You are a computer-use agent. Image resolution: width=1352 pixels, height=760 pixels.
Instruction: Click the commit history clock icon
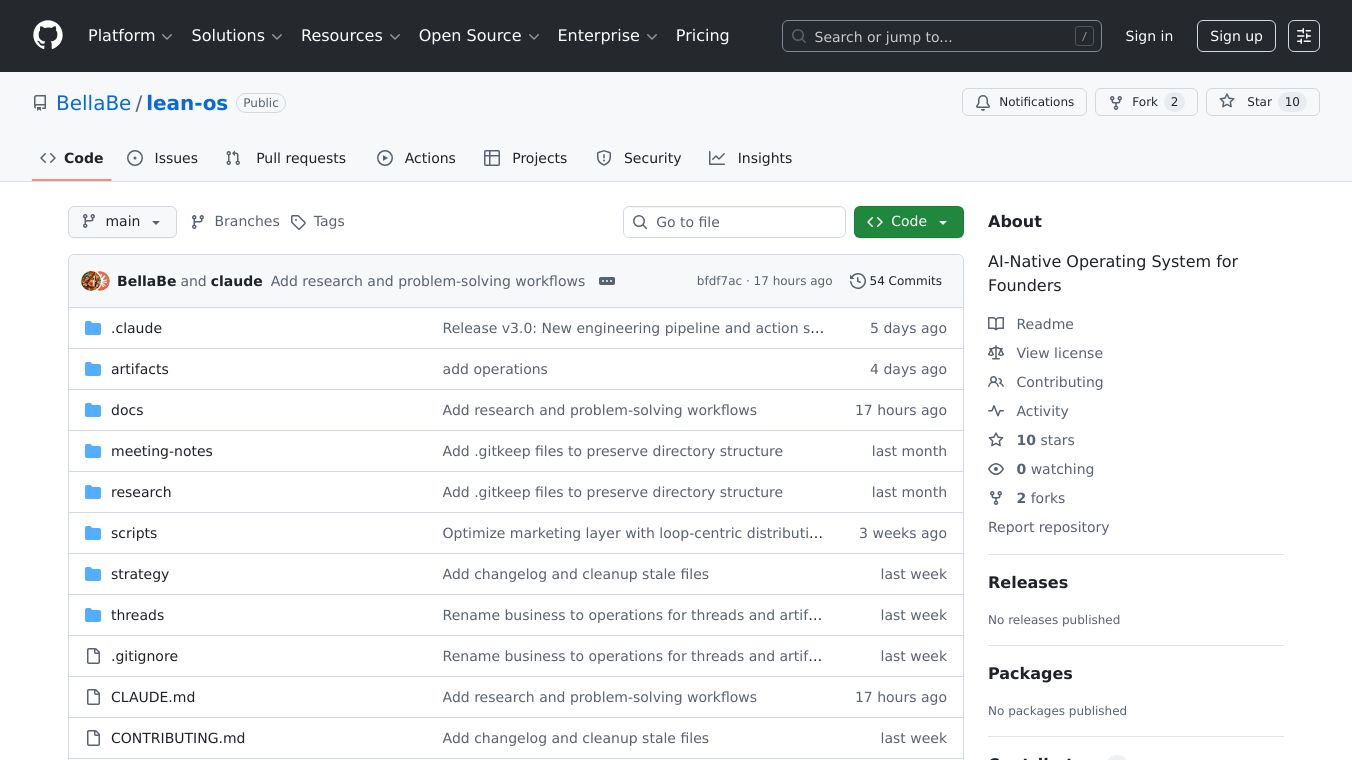pyautogui.click(x=857, y=281)
